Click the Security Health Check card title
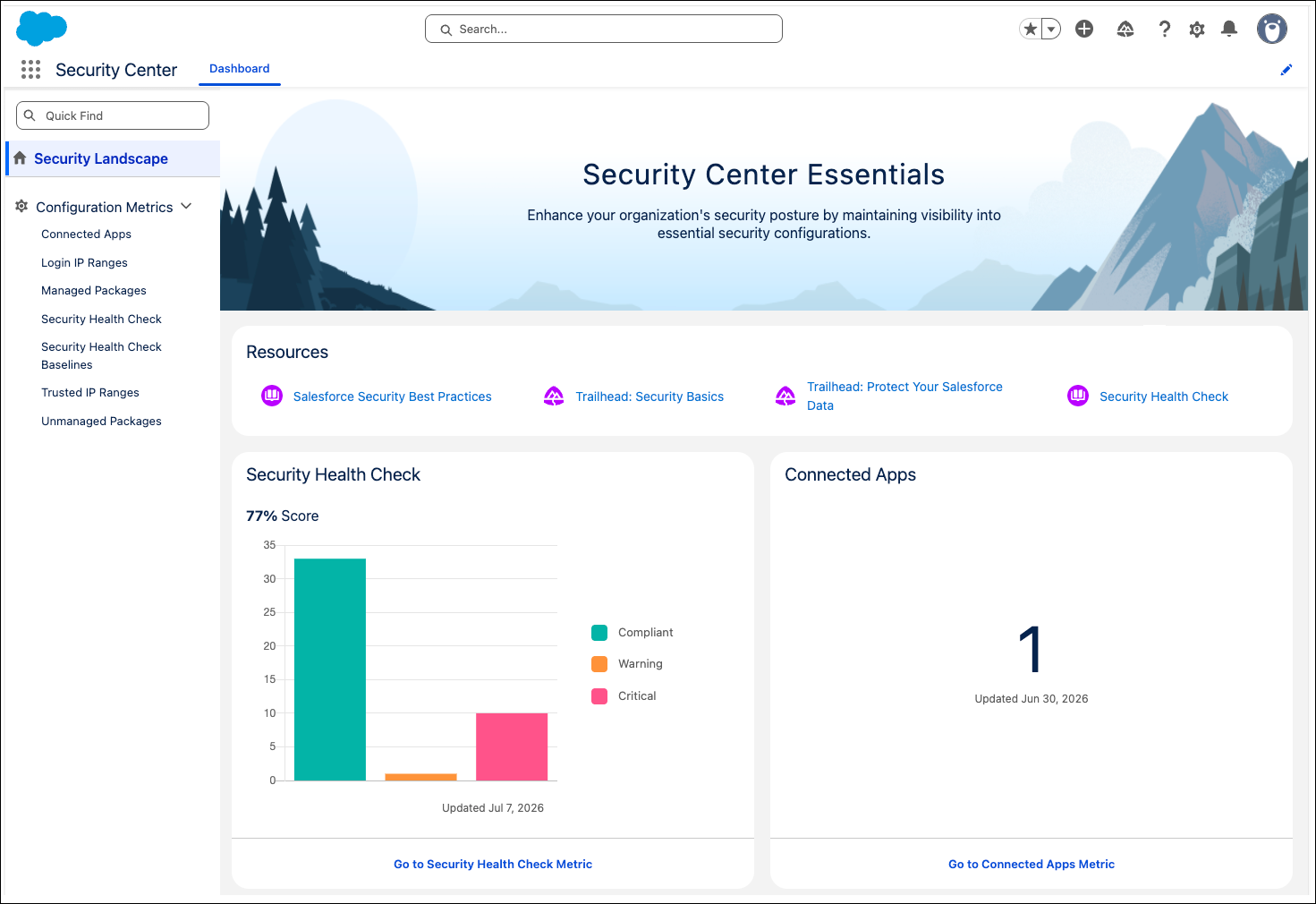Viewport: 1316px width, 904px height. pos(333,475)
